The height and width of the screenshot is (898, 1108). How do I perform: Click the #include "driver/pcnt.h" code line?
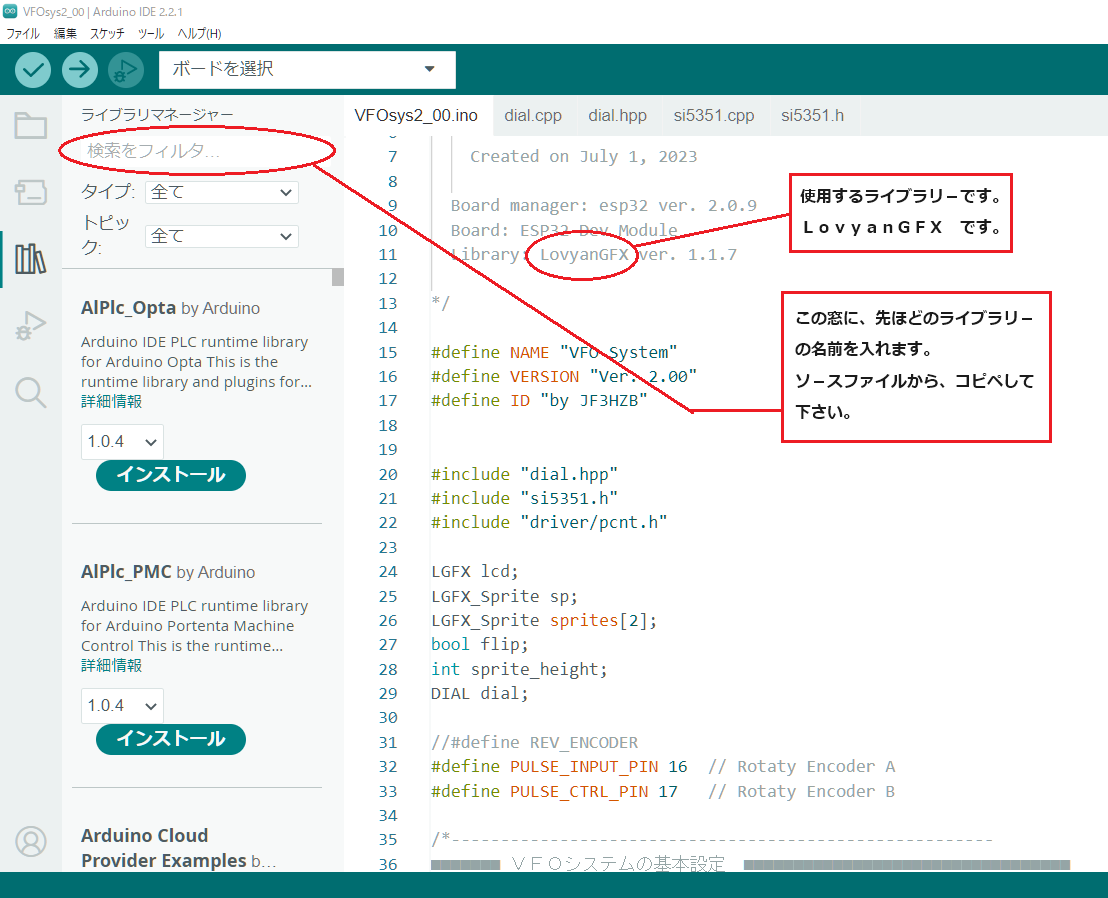(549, 522)
